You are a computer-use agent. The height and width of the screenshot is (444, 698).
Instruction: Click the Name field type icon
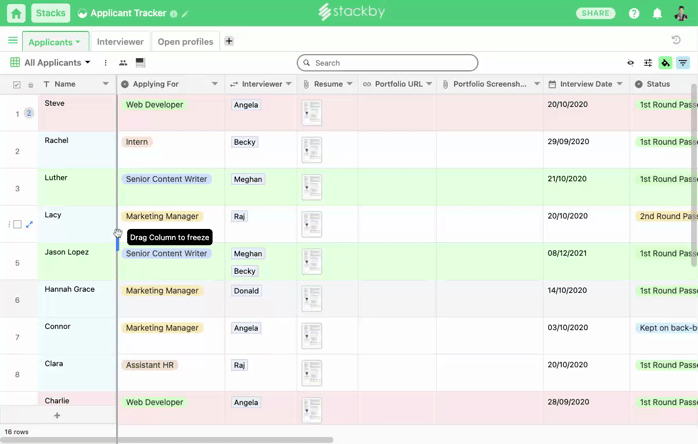[46, 84]
